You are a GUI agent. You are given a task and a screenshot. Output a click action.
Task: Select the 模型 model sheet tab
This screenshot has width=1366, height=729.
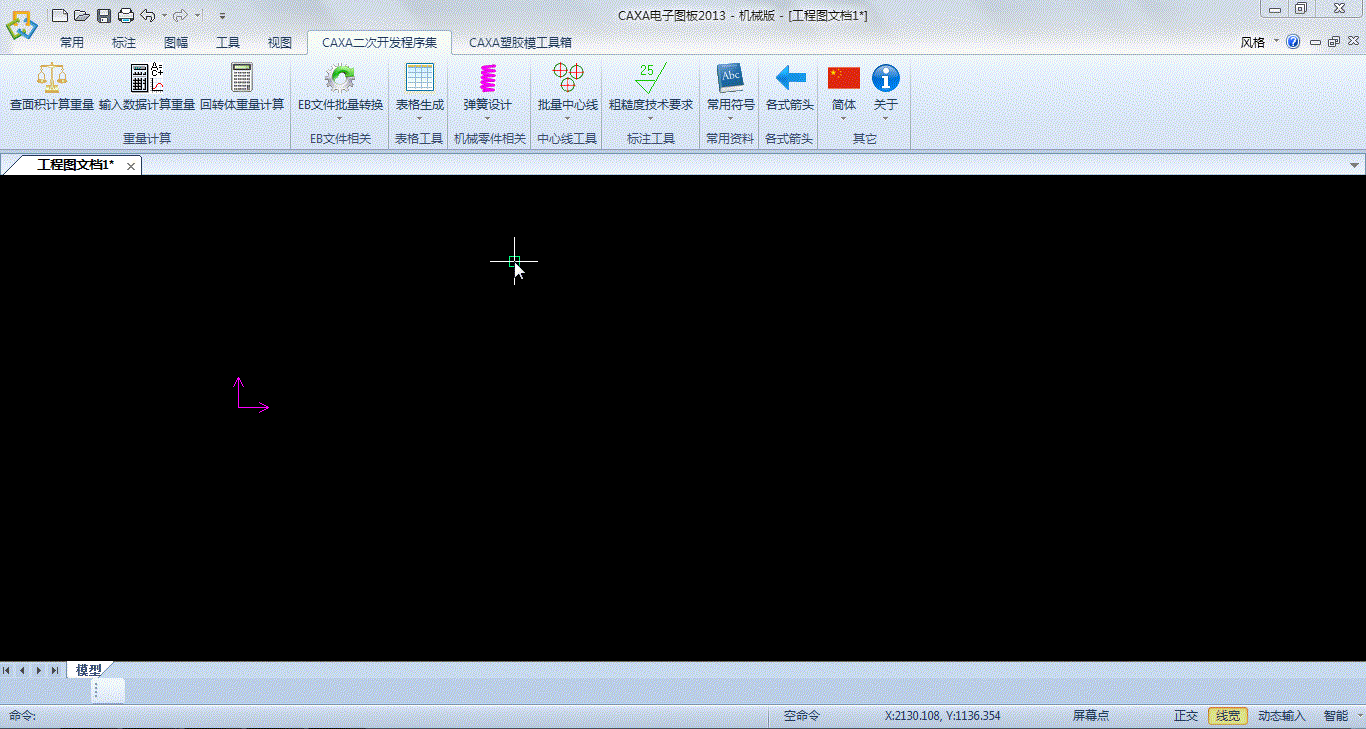click(x=89, y=670)
